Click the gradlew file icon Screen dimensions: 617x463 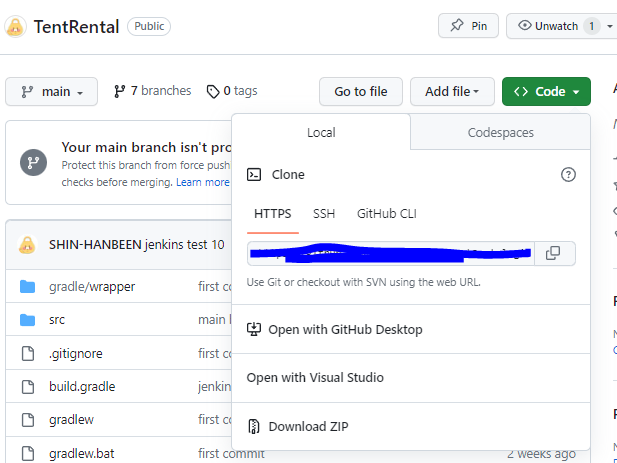coord(28,420)
